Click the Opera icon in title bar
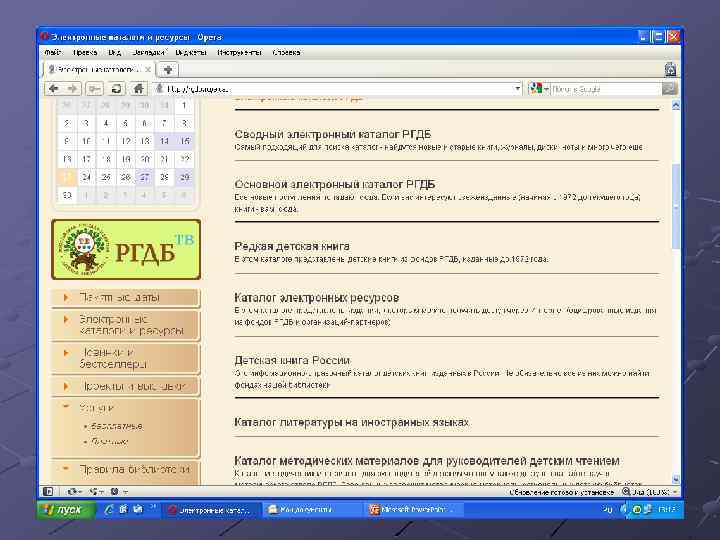 pos(45,36)
